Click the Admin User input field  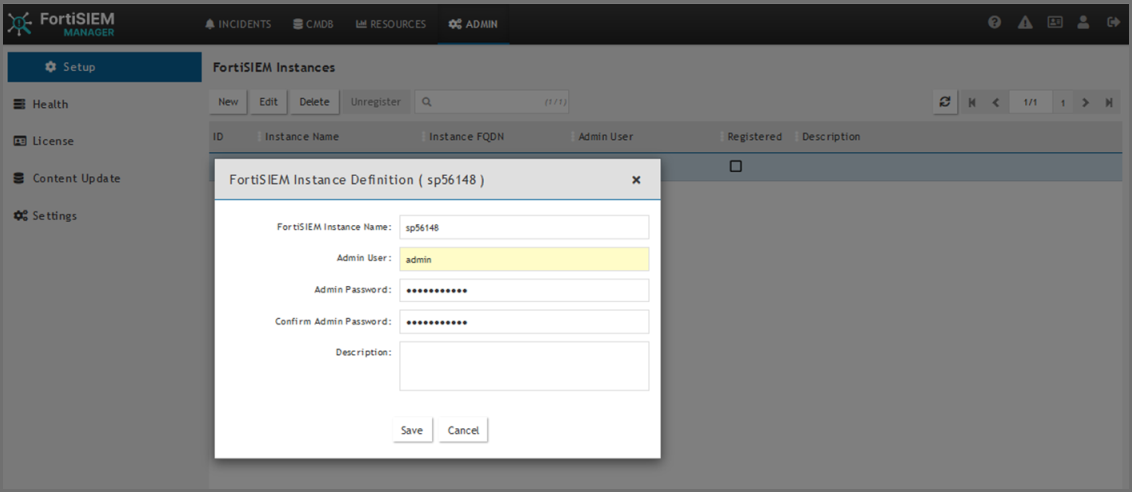[524, 259]
